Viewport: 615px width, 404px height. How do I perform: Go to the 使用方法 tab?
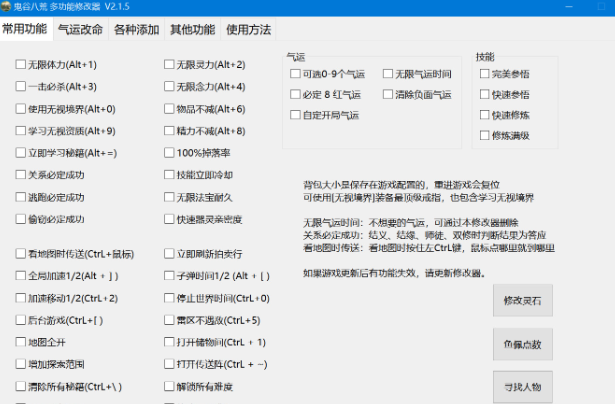point(249,29)
